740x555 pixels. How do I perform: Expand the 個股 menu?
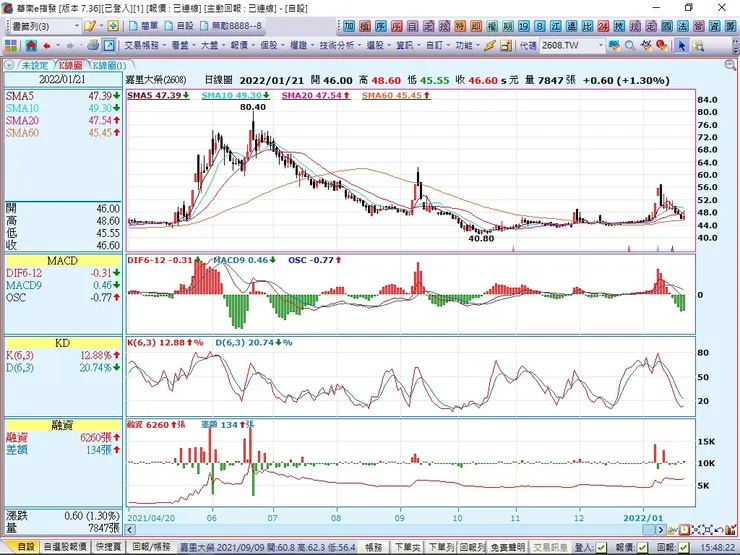point(272,46)
